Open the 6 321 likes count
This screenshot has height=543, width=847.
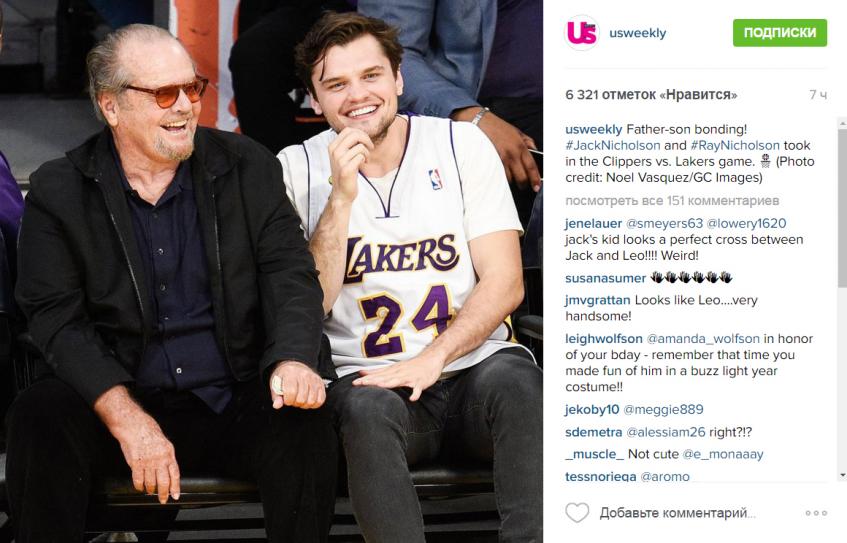tap(651, 95)
